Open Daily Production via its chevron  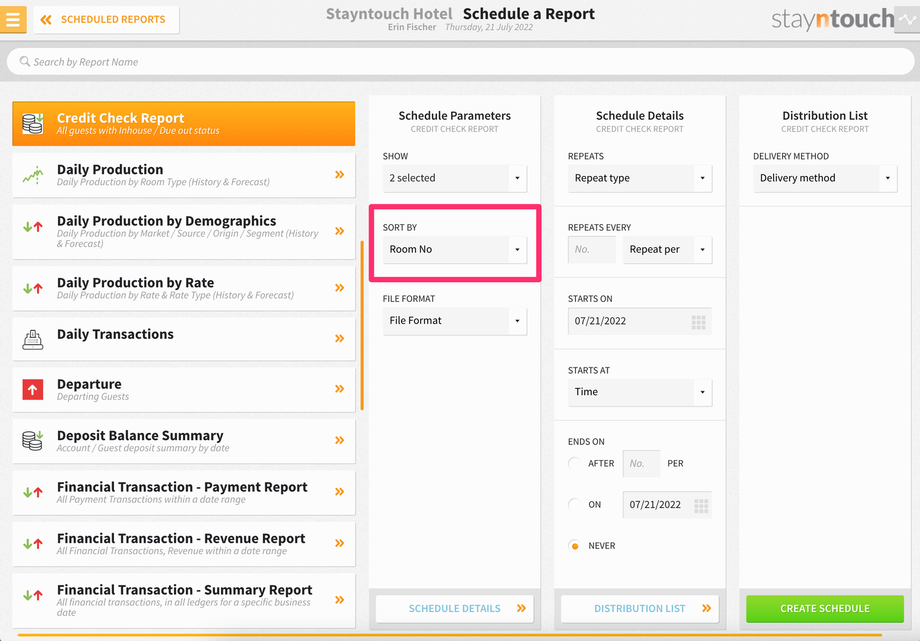tap(339, 174)
